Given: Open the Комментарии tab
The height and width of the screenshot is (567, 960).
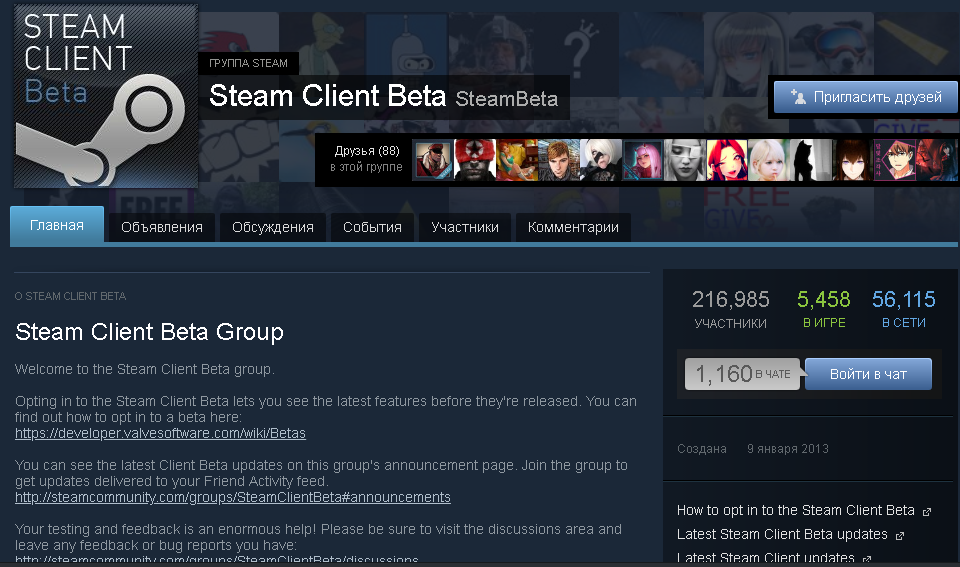Looking at the screenshot, I should [x=573, y=227].
